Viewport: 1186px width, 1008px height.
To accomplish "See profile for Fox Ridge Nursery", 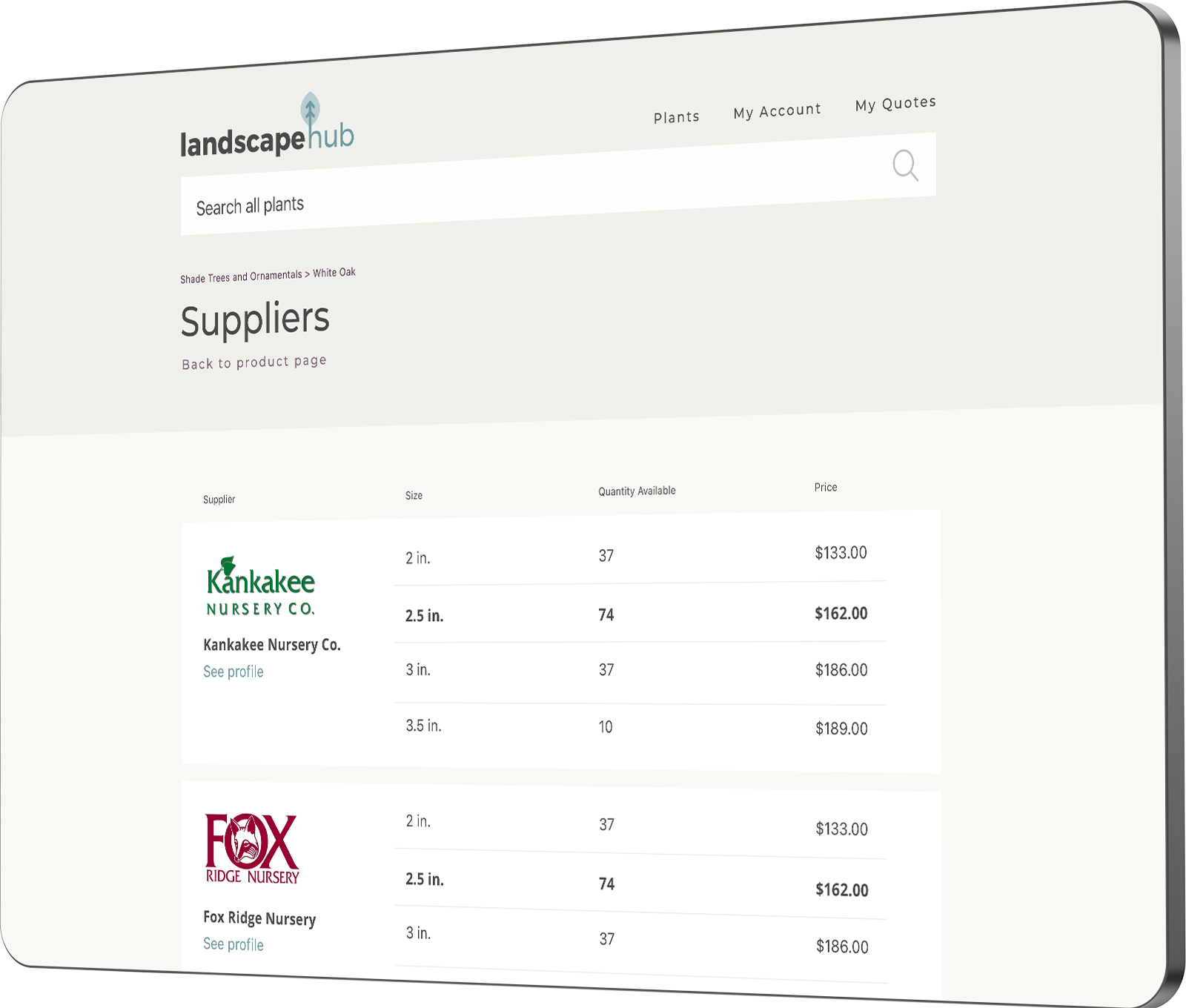I will pyautogui.click(x=233, y=944).
